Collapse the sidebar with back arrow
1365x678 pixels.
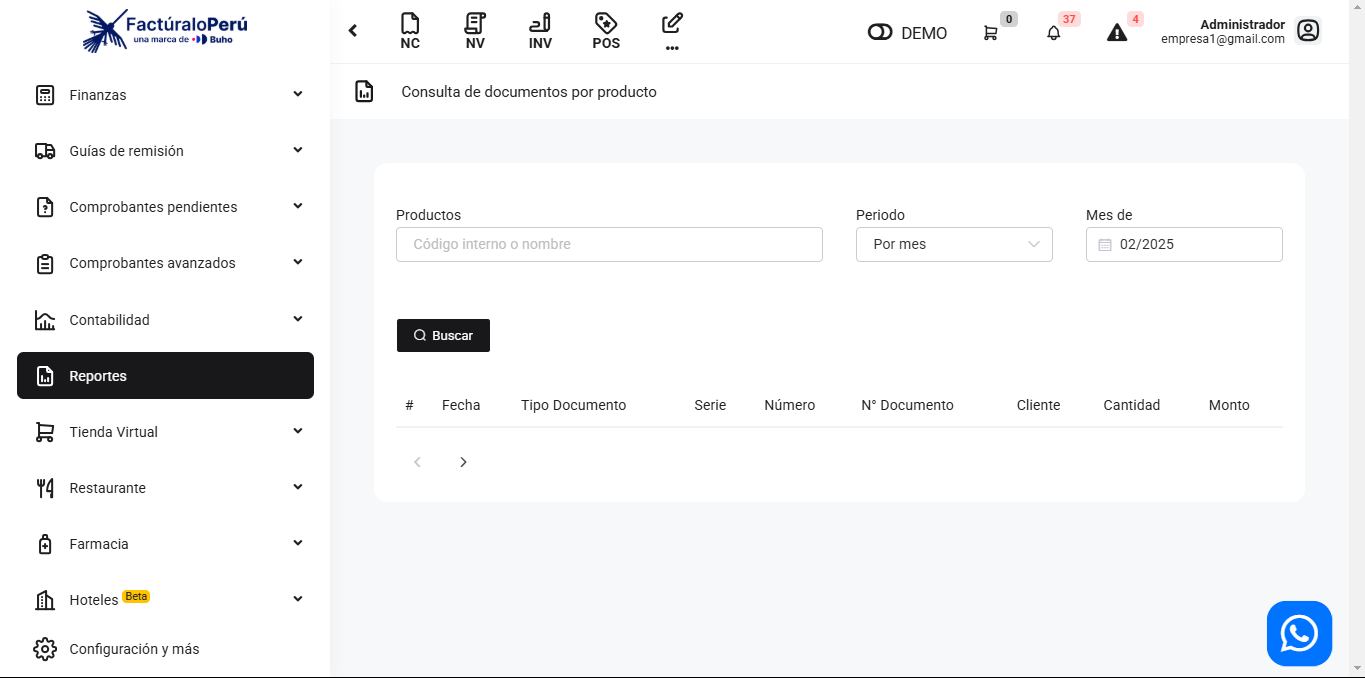click(353, 31)
